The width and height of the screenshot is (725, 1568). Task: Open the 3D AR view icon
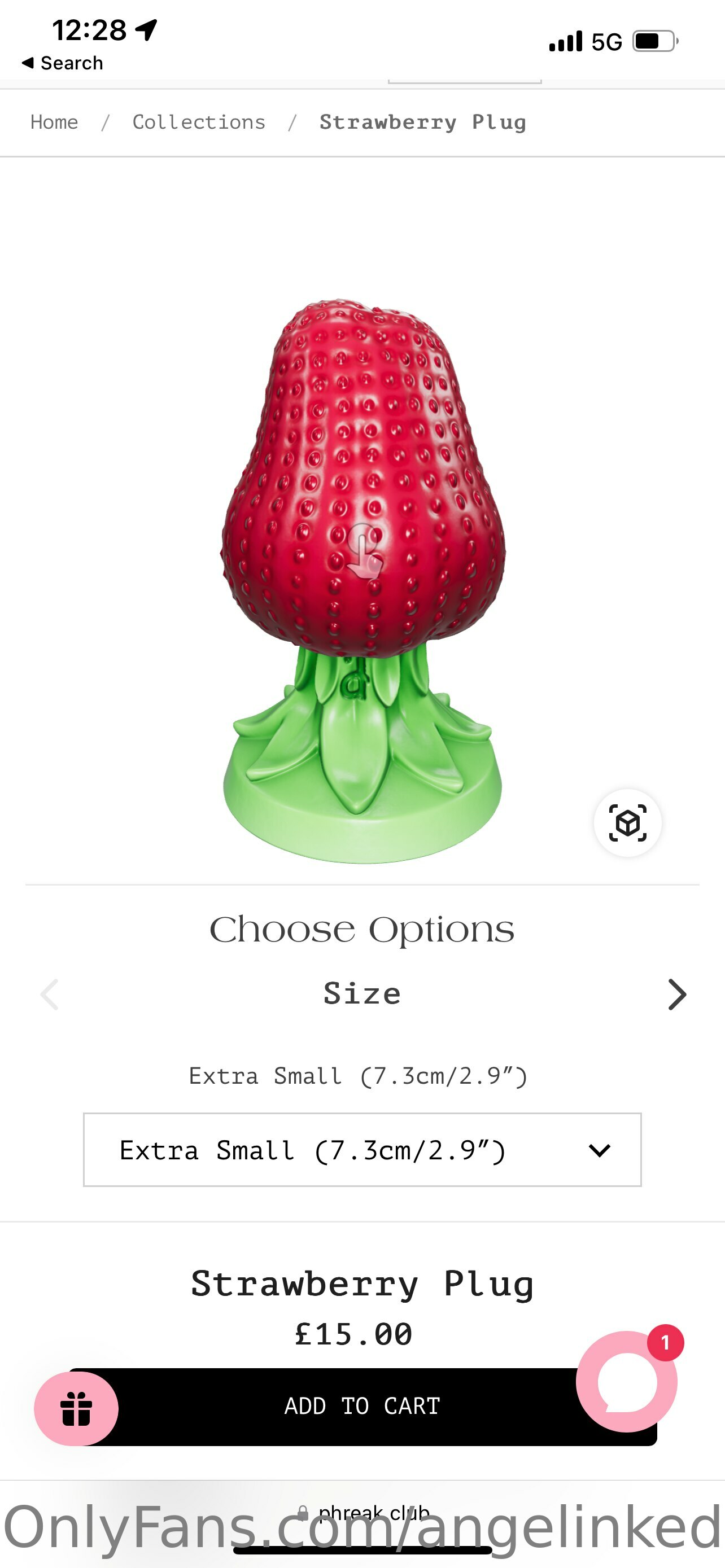pyautogui.click(x=628, y=823)
